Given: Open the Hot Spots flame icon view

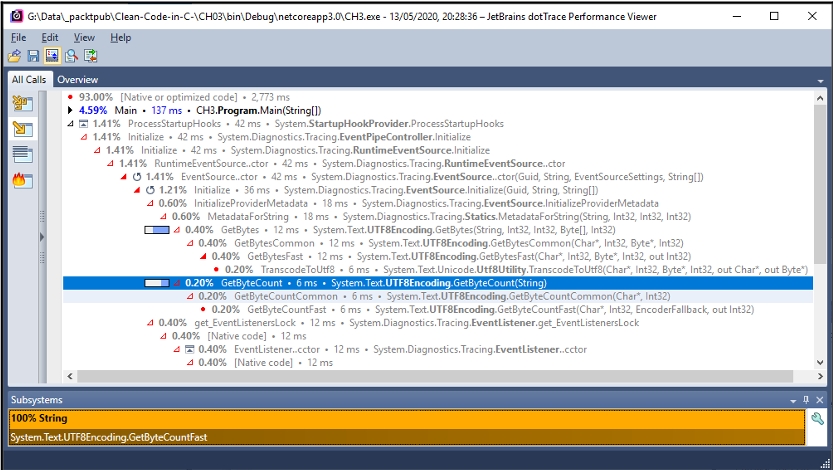Looking at the screenshot, I should click(x=22, y=181).
